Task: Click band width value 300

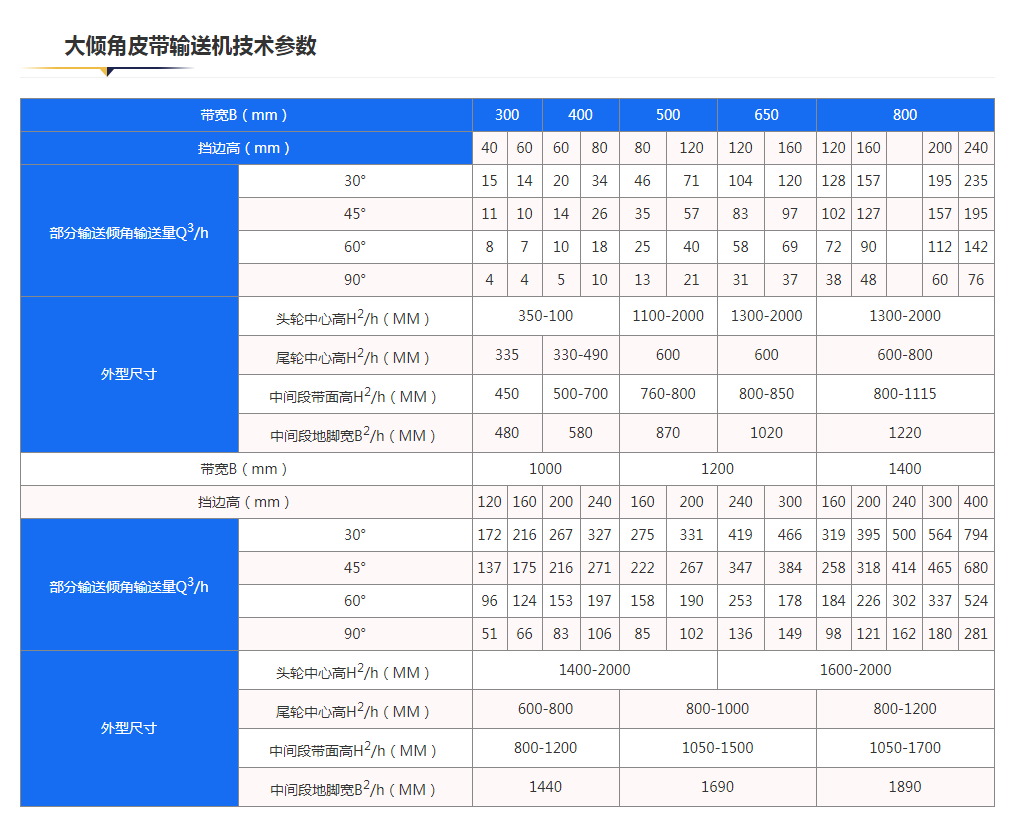Action: click(507, 115)
